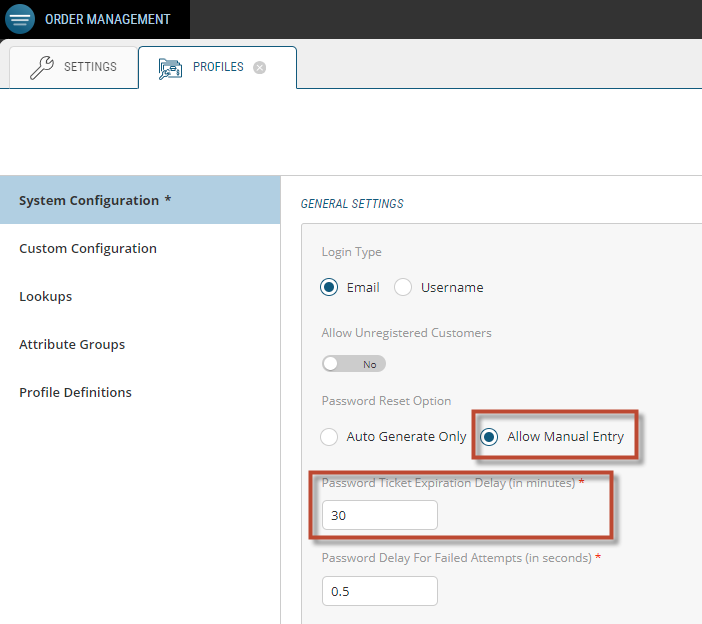Viewport: 702px width, 624px height.
Task: Select the Email login type
Action: coord(329,288)
